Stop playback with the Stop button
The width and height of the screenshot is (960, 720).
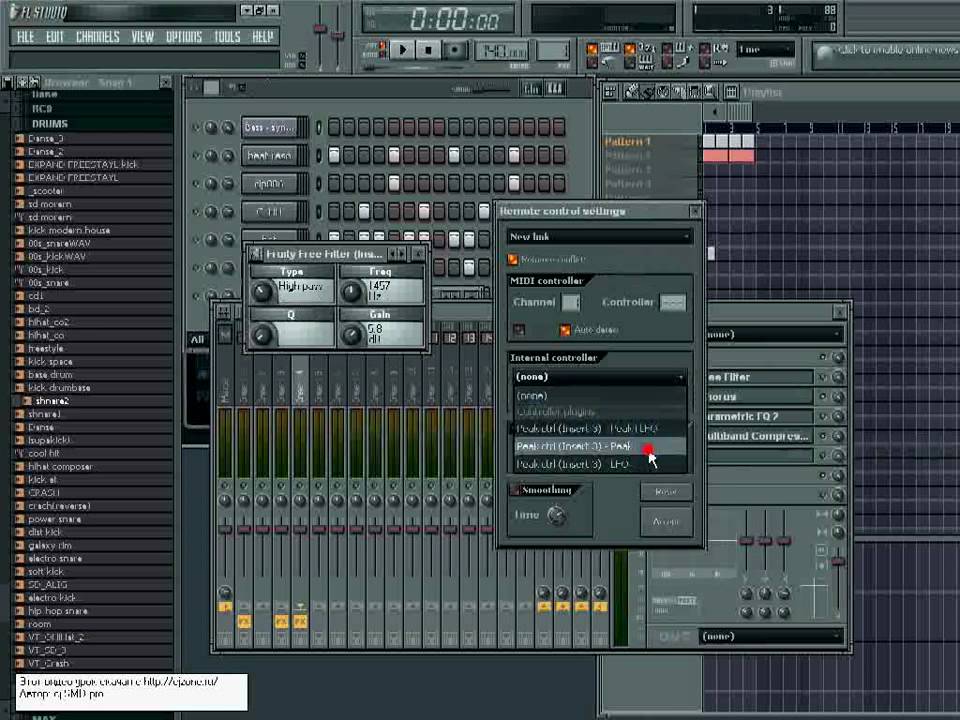tap(429, 50)
